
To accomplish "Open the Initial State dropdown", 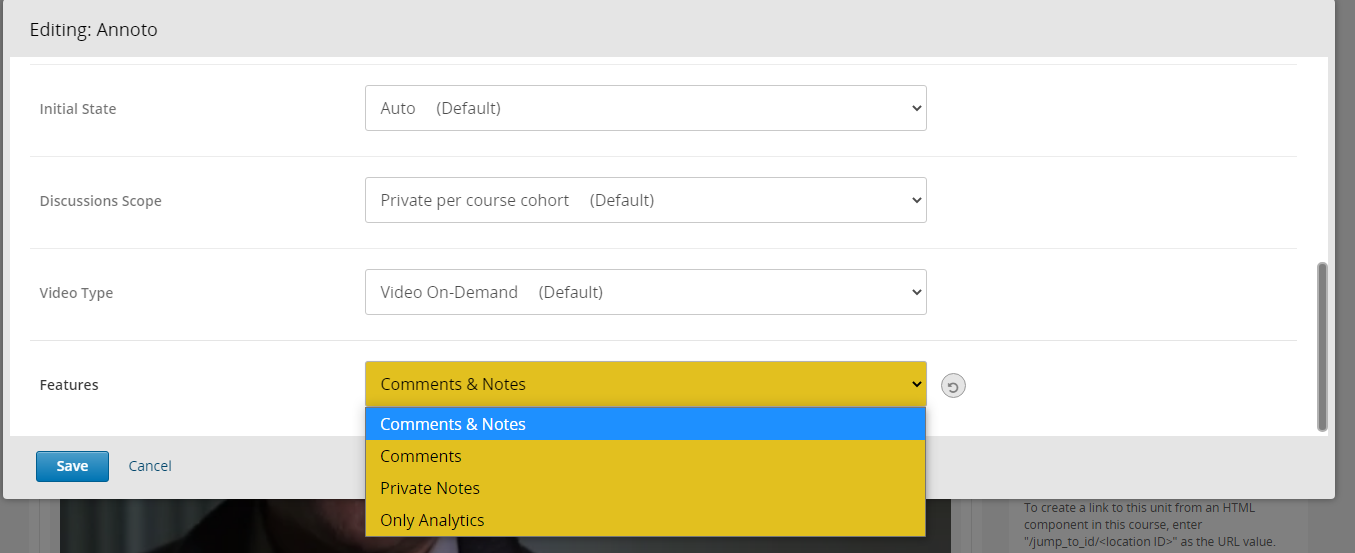I will [x=646, y=108].
